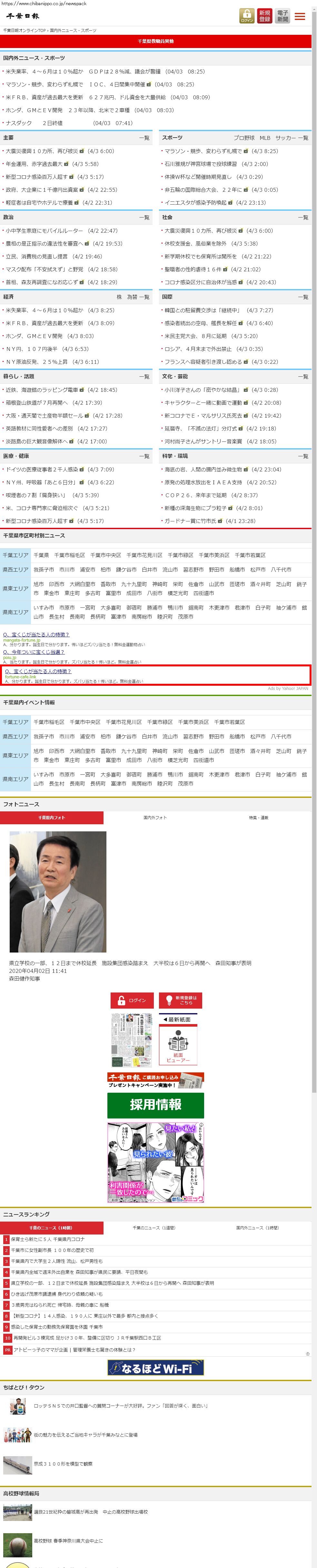Viewport: 317px width, 1568px height.
Task: Open 休校支援金、風俗業を除外 article
Action: coord(195,244)
